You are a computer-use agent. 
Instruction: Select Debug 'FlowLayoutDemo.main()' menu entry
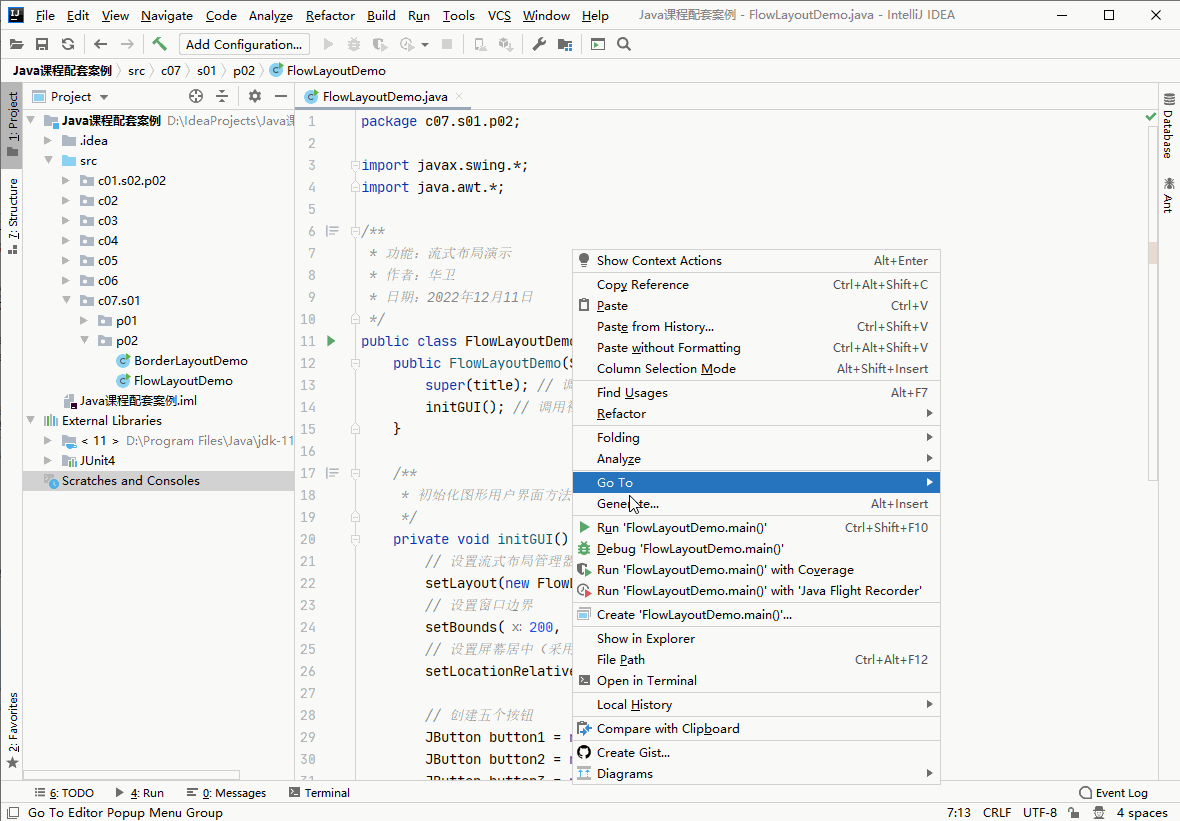tap(756, 549)
